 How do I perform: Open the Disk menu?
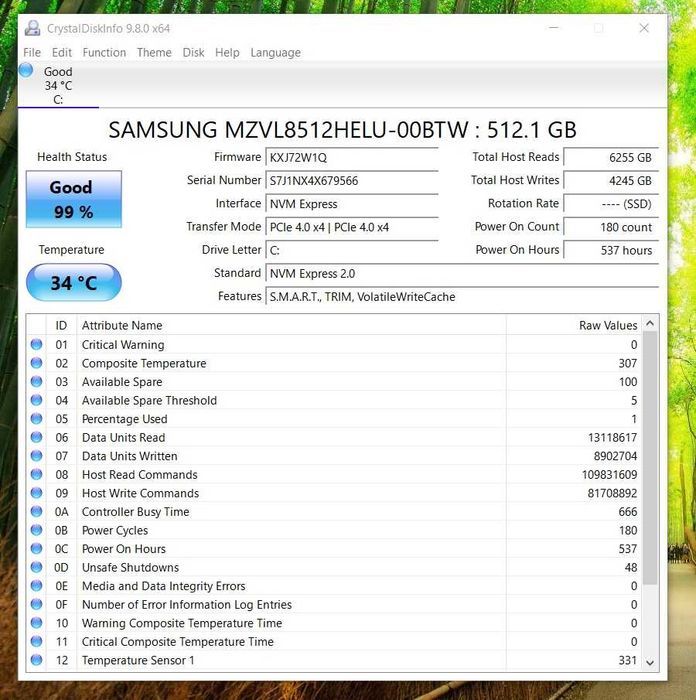193,53
